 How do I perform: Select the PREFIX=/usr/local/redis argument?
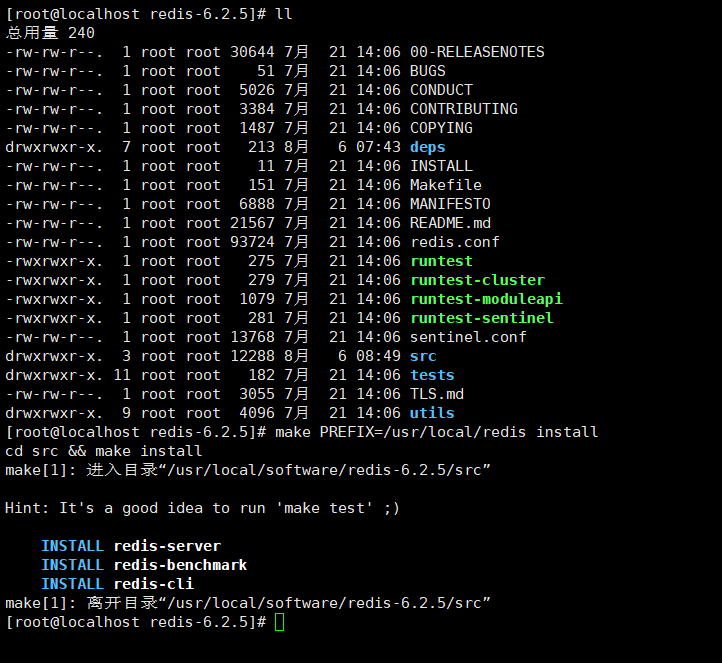(x=423, y=432)
